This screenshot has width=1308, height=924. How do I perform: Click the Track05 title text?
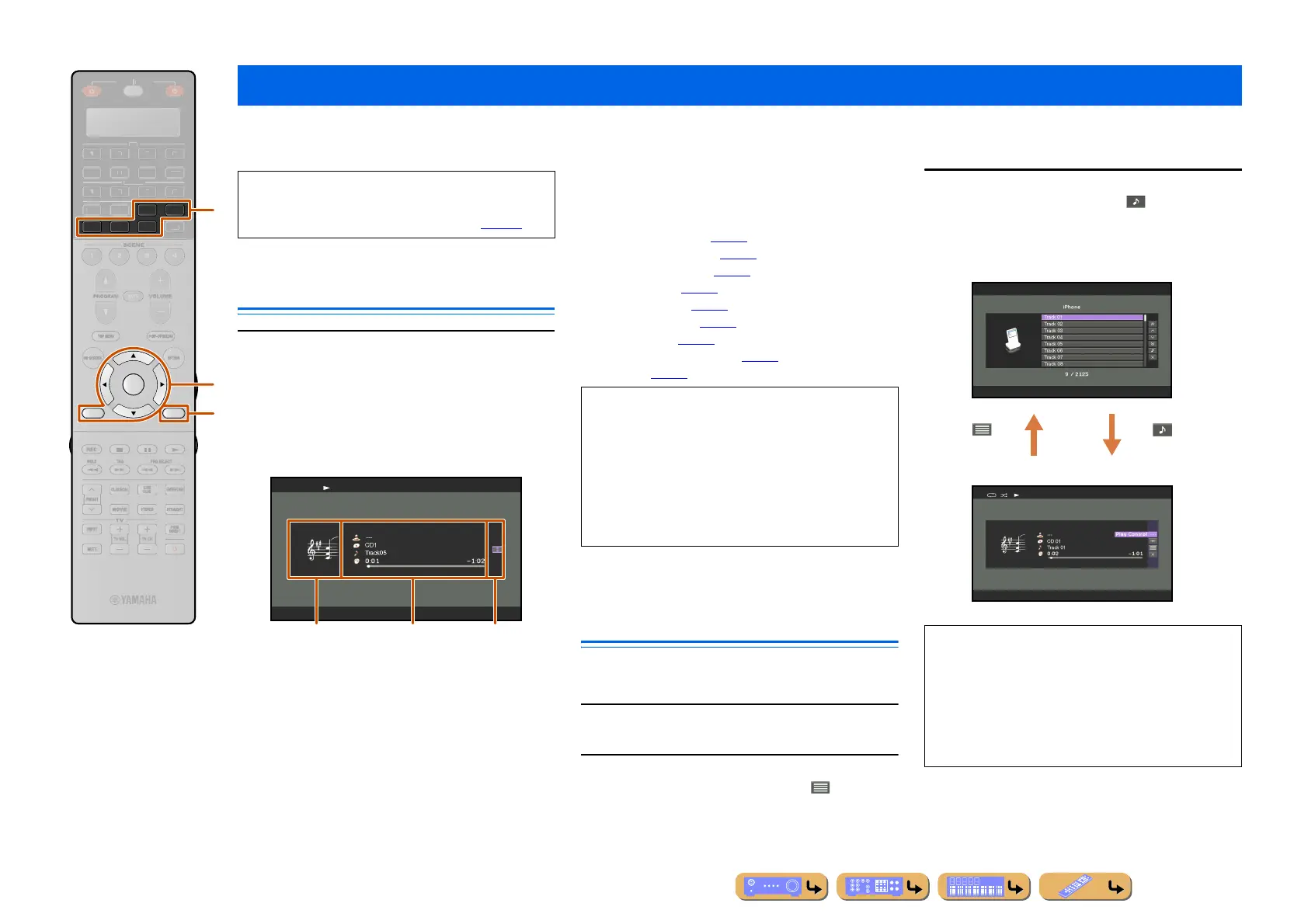[376, 553]
